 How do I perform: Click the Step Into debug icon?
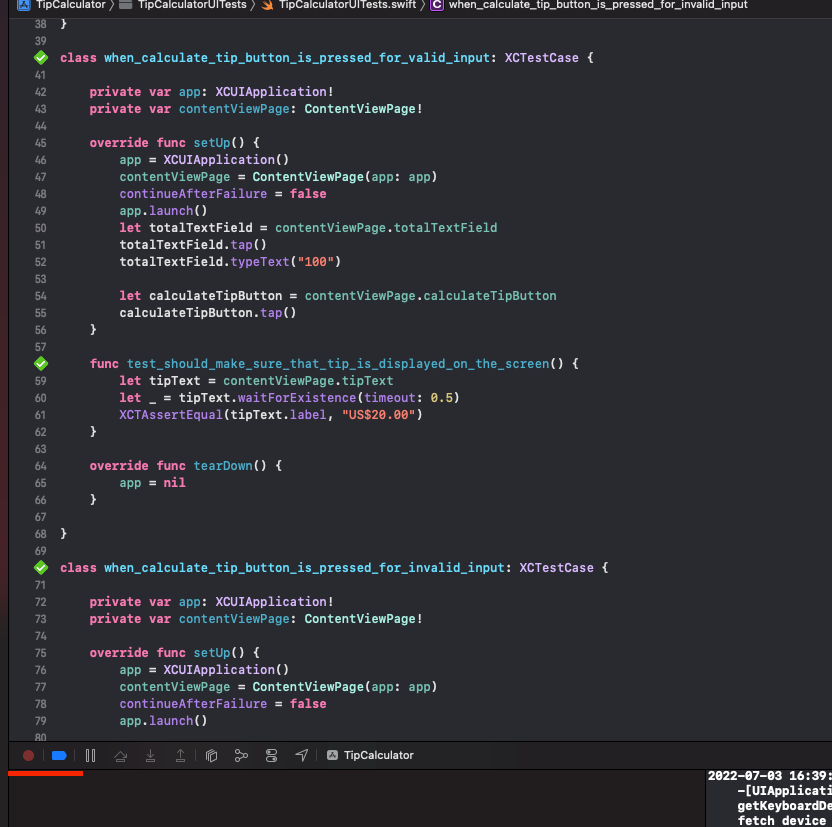click(x=151, y=755)
